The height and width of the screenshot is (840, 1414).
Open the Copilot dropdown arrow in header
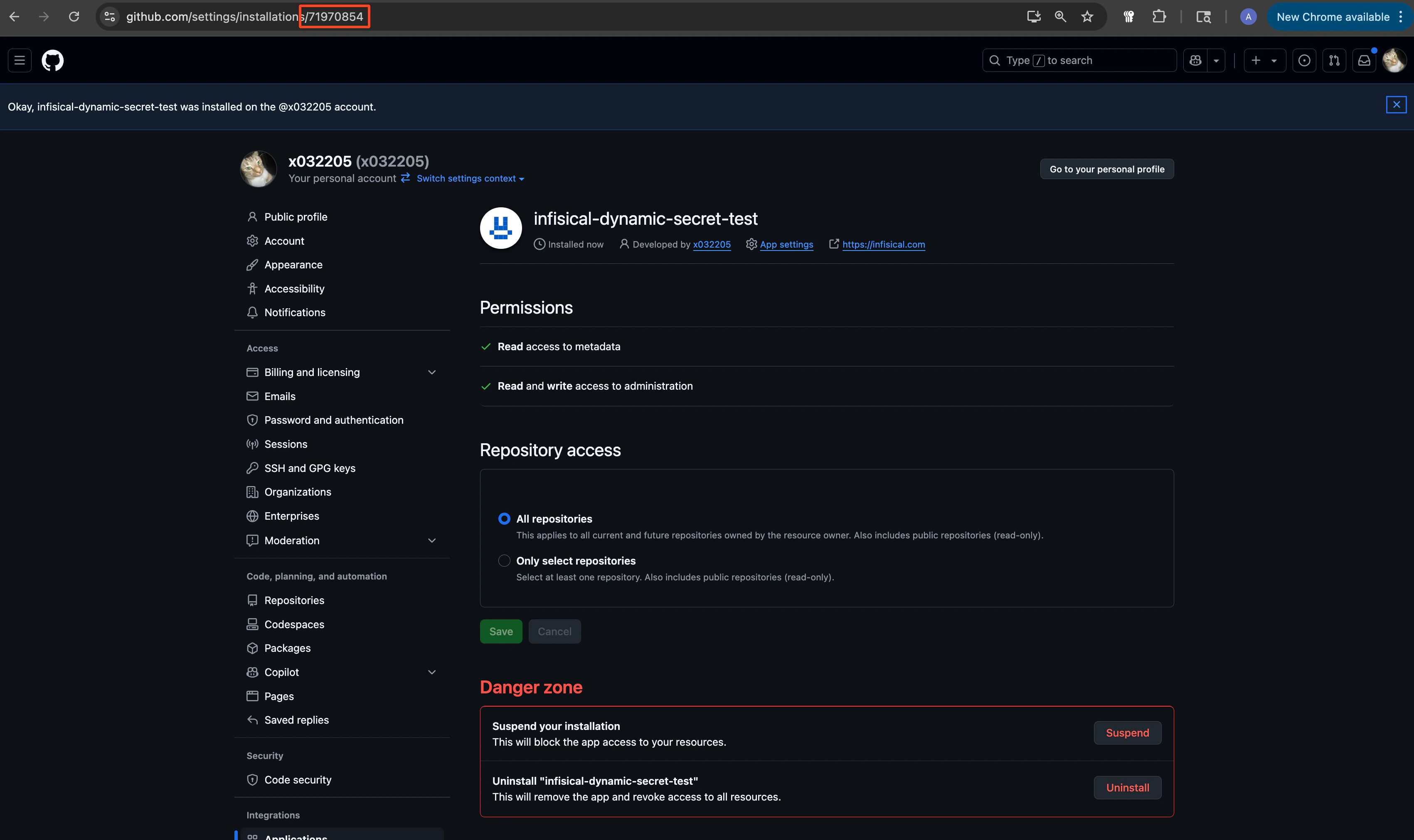click(1216, 61)
